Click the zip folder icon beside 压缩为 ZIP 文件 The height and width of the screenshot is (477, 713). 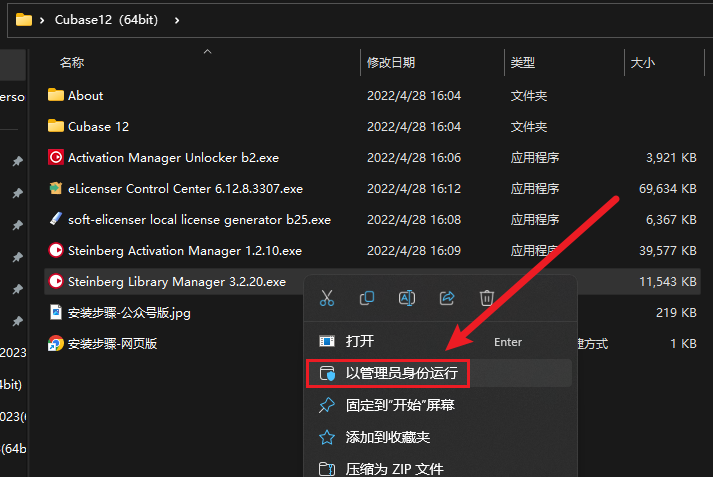point(327,469)
